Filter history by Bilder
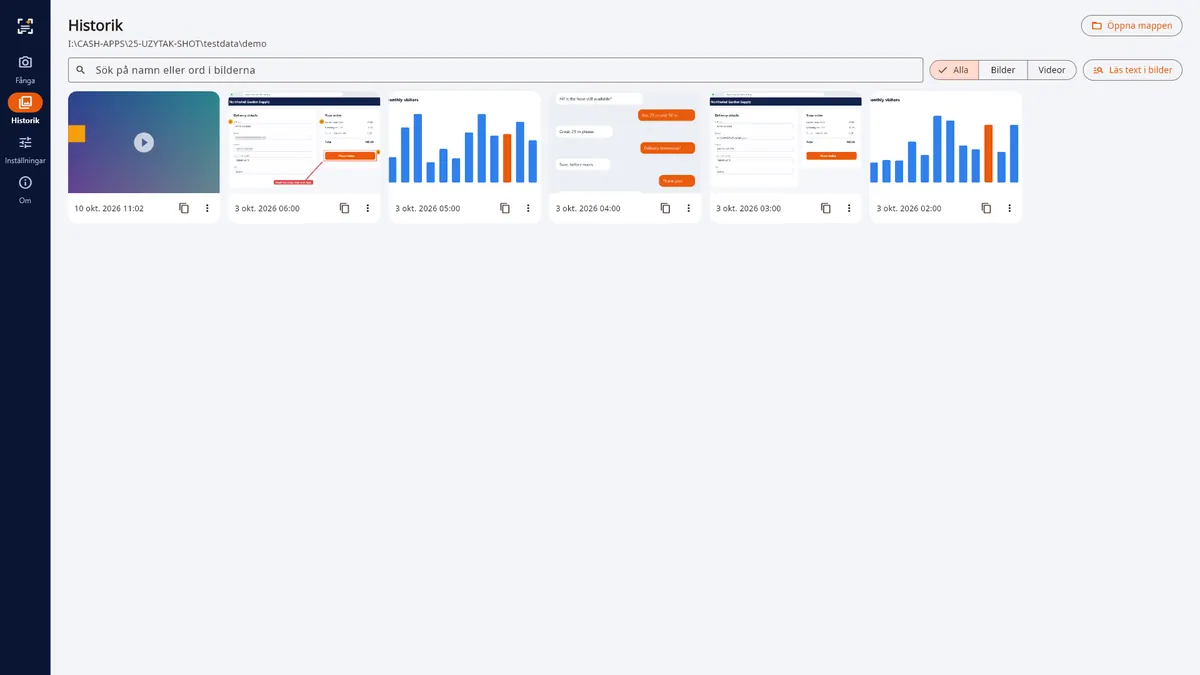The image size is (1200, 675). coord(1003,70)
